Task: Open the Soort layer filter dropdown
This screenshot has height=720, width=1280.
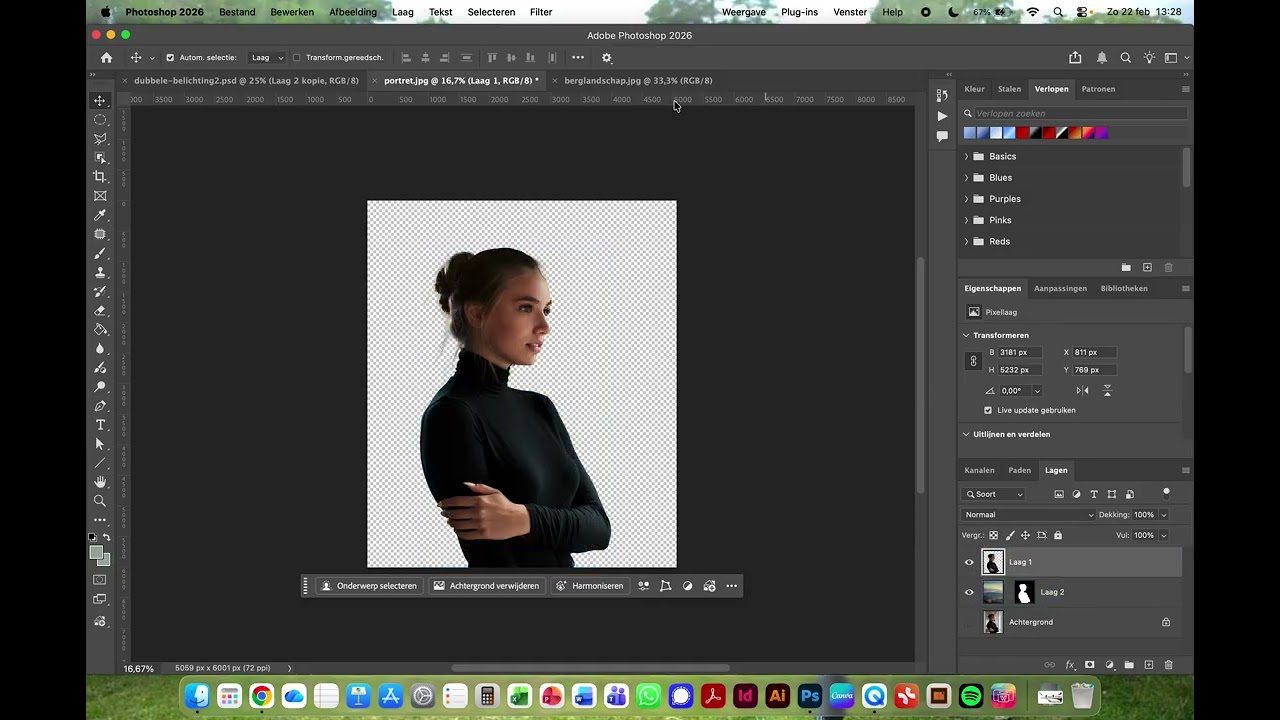Action: pos(994,494)
